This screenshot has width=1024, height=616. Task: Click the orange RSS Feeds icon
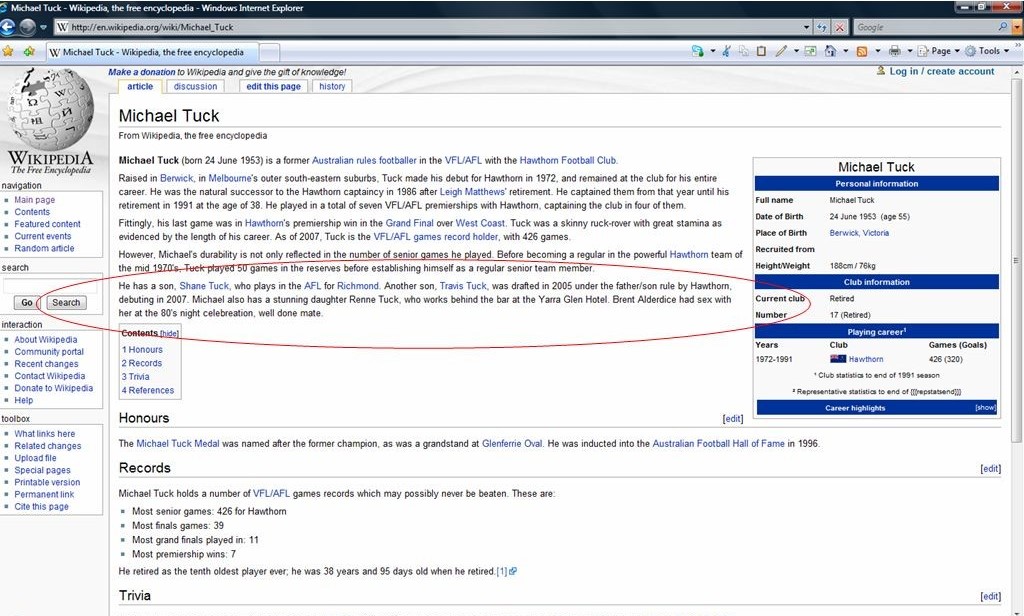[x=862, y=51]
